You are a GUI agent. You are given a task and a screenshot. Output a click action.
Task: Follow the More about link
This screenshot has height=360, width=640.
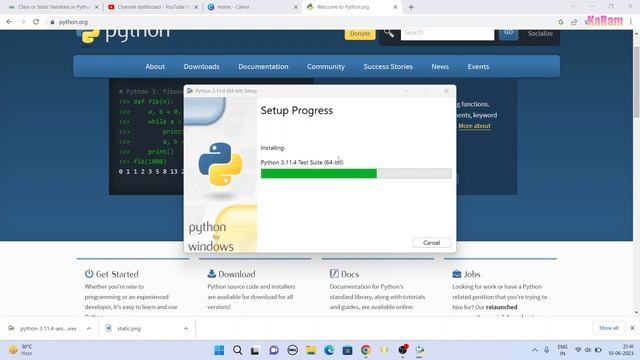(474, 126)
